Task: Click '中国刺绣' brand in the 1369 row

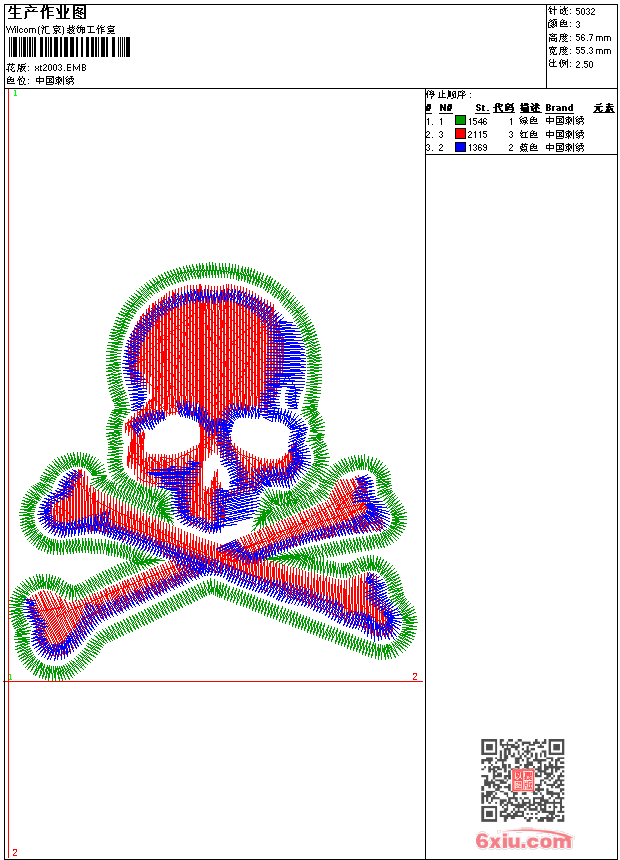Action: click(565, 148)
